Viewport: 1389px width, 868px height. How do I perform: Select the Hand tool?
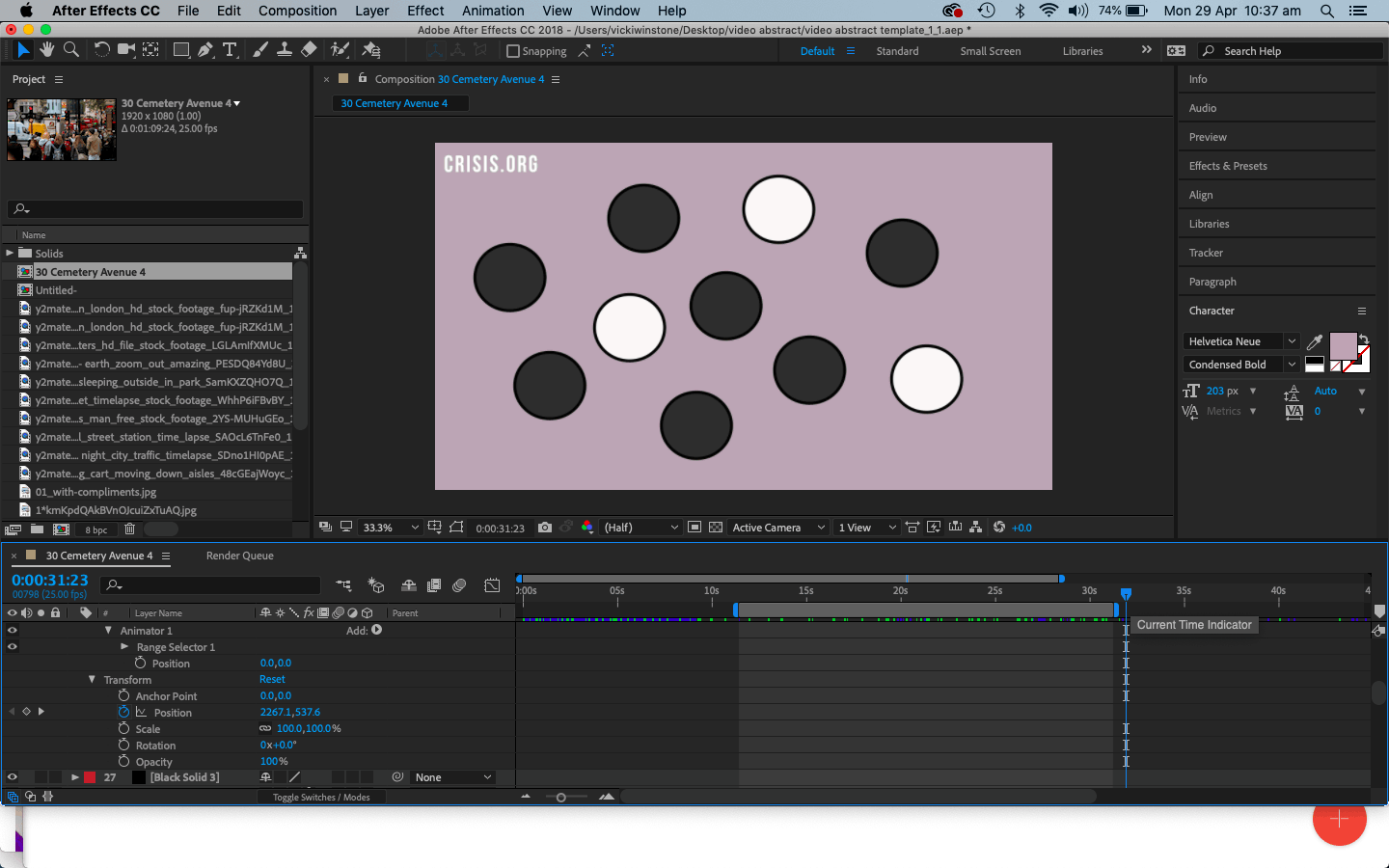pyautogui.click(x=47, y=49)
